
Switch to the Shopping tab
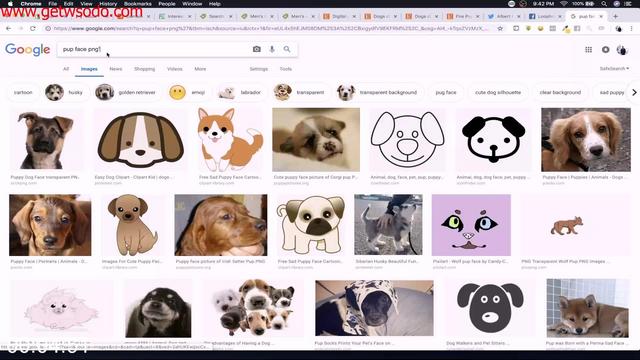[144, 69]
